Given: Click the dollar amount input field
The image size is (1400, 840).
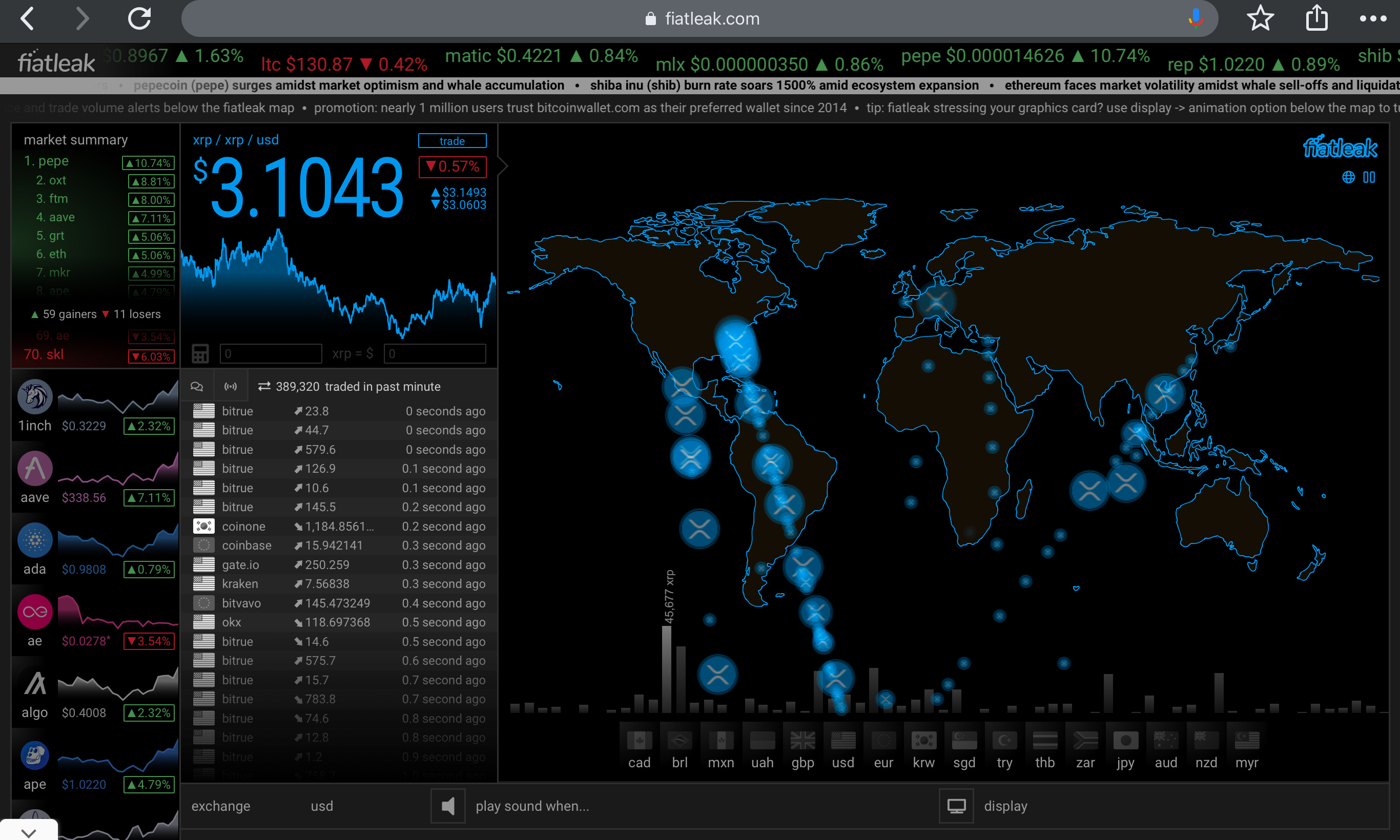Looking at the screenshot, I should point(435,354).
